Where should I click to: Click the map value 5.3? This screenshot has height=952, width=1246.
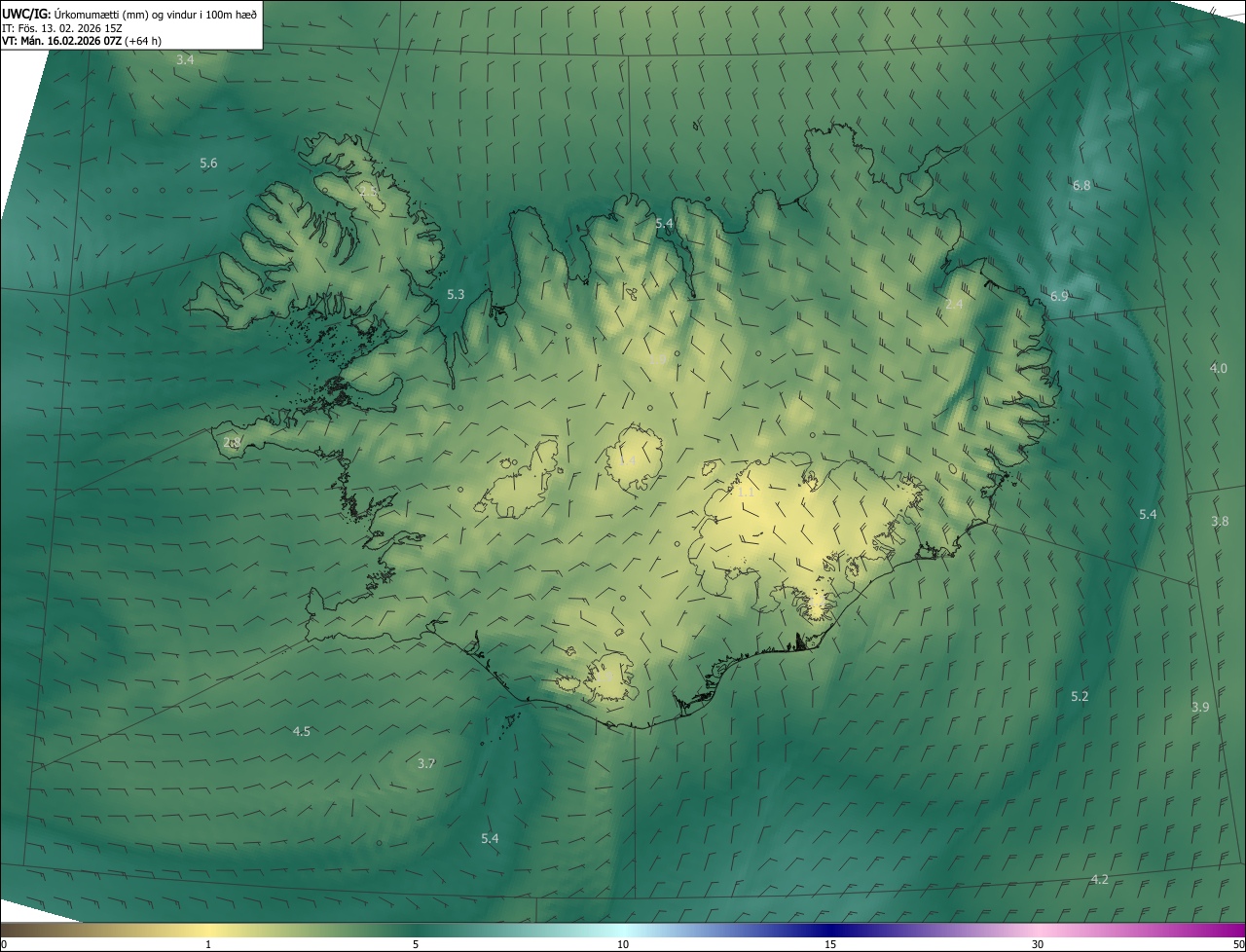click(456, 294)
